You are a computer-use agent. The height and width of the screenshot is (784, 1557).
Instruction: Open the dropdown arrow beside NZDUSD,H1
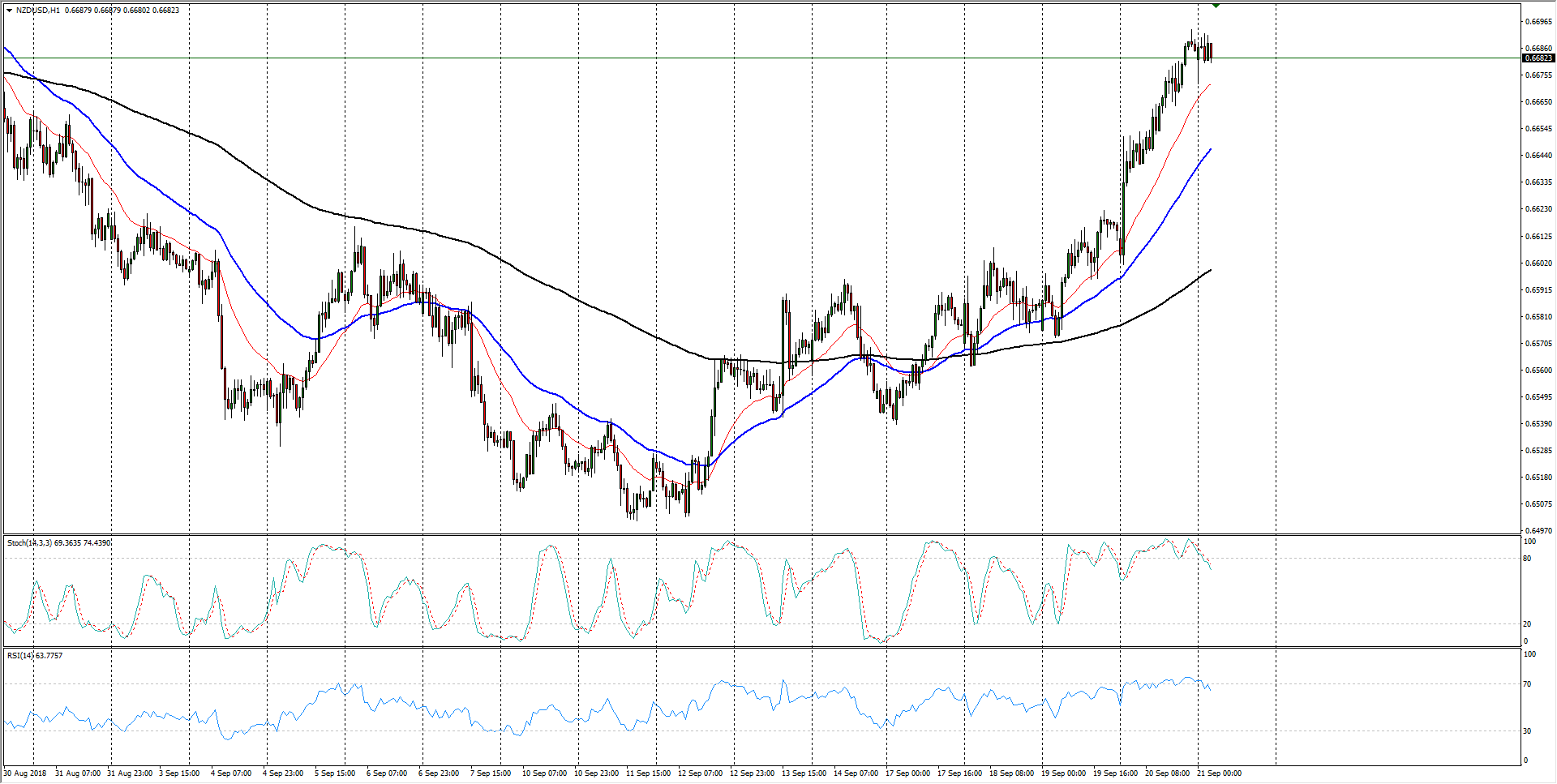point(9,11)
